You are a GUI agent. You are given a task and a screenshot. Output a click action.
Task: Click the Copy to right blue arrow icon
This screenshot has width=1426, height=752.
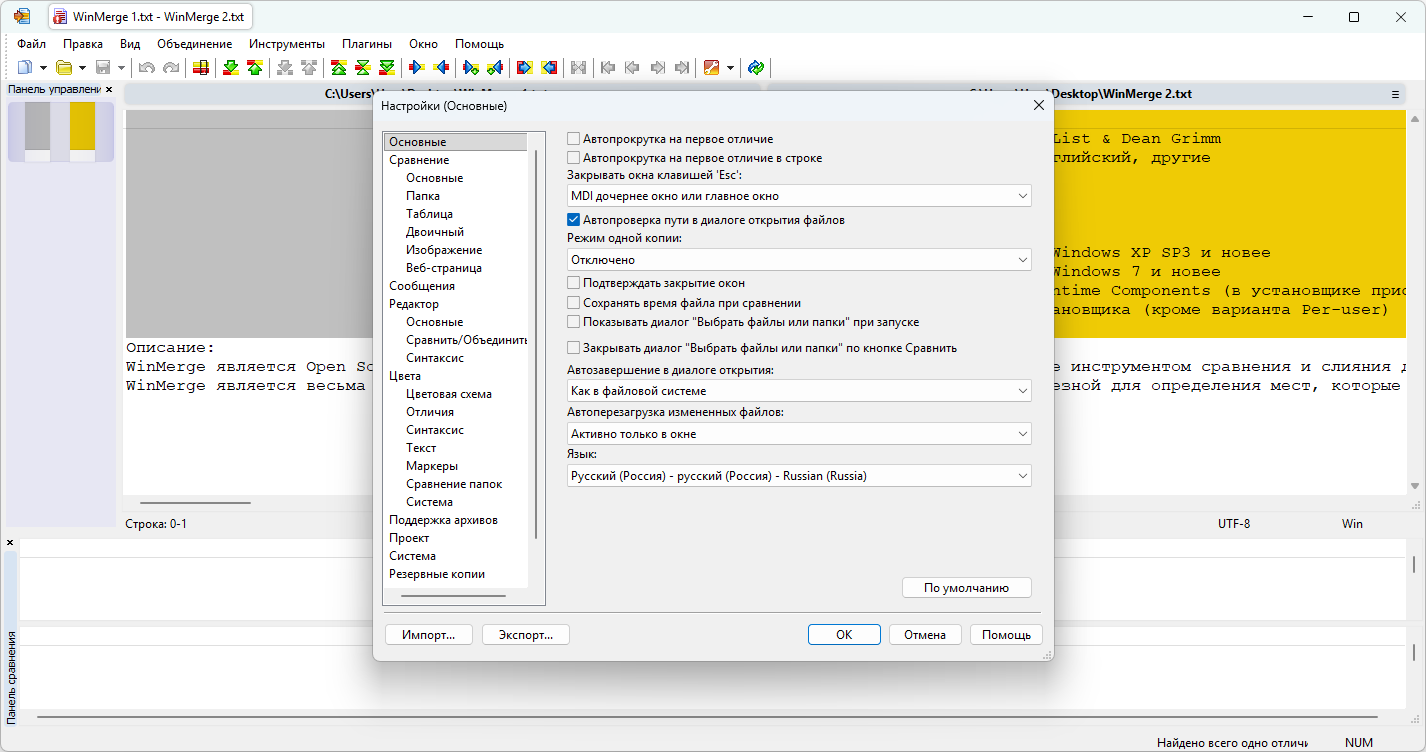pyautogui.click(x=417, y=67)
